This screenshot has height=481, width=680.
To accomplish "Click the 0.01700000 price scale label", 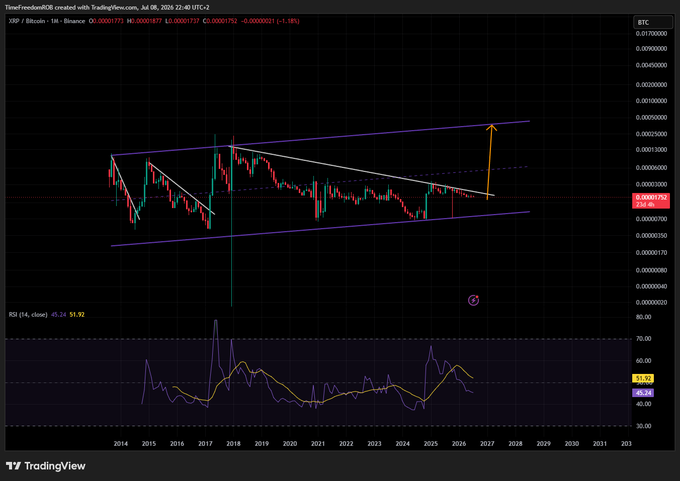I will tap(651, 33).
